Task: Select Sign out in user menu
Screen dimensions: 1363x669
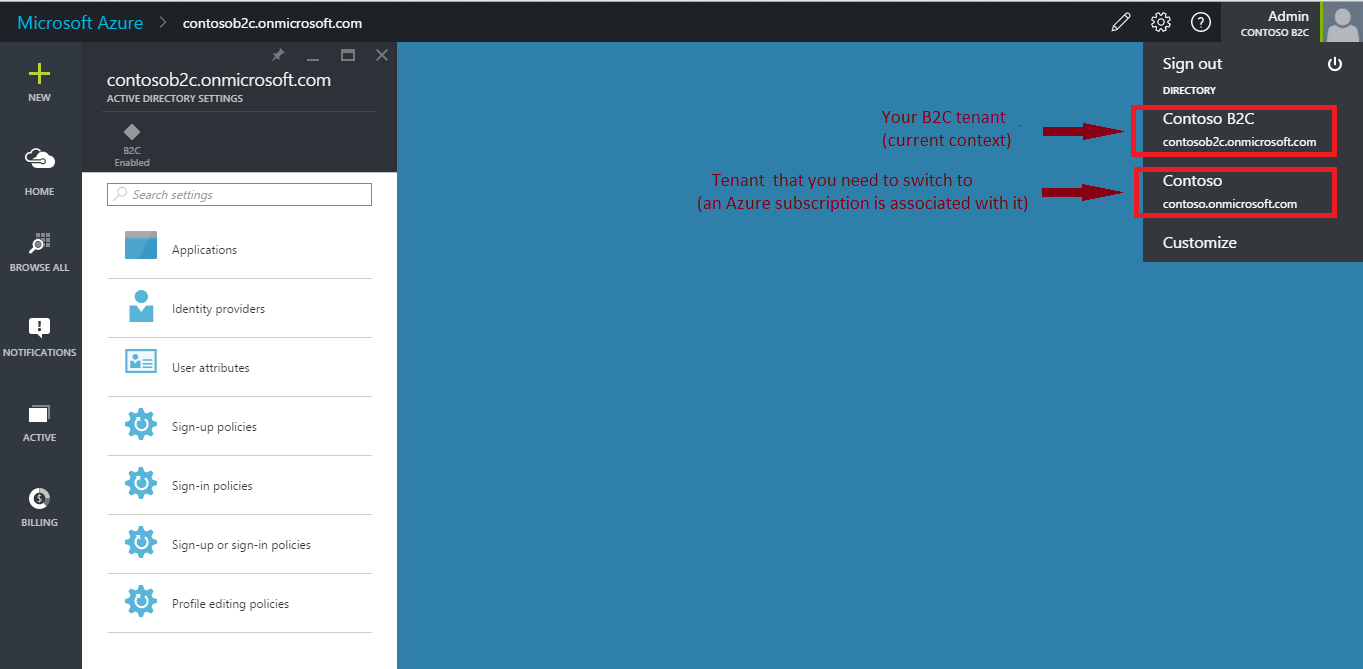Action: [1192, 64]
